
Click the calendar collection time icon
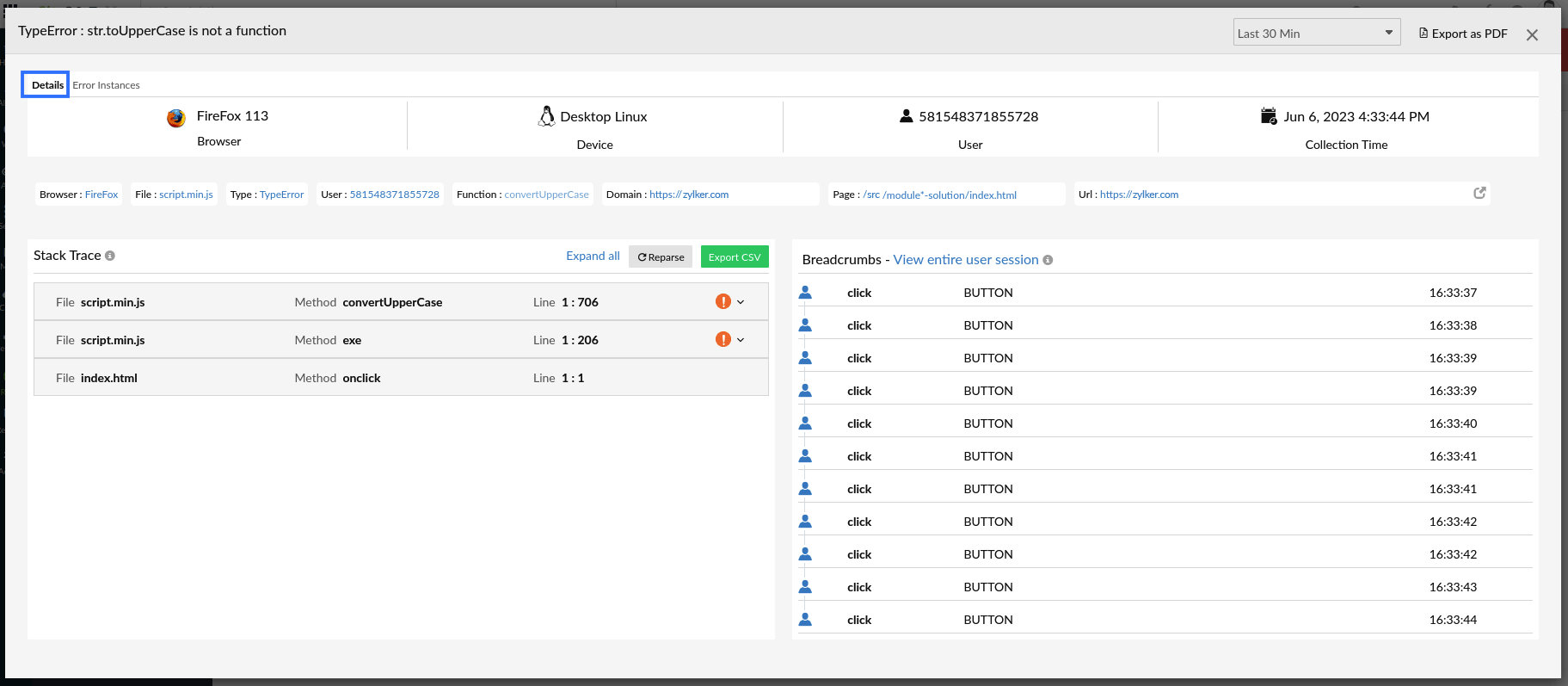1268,116
